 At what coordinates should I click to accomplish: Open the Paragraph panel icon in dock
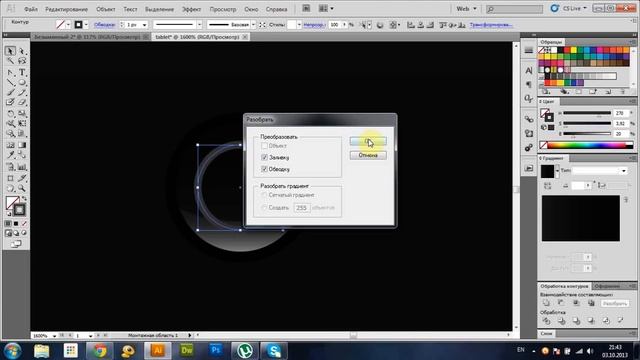tap(529, 84)
